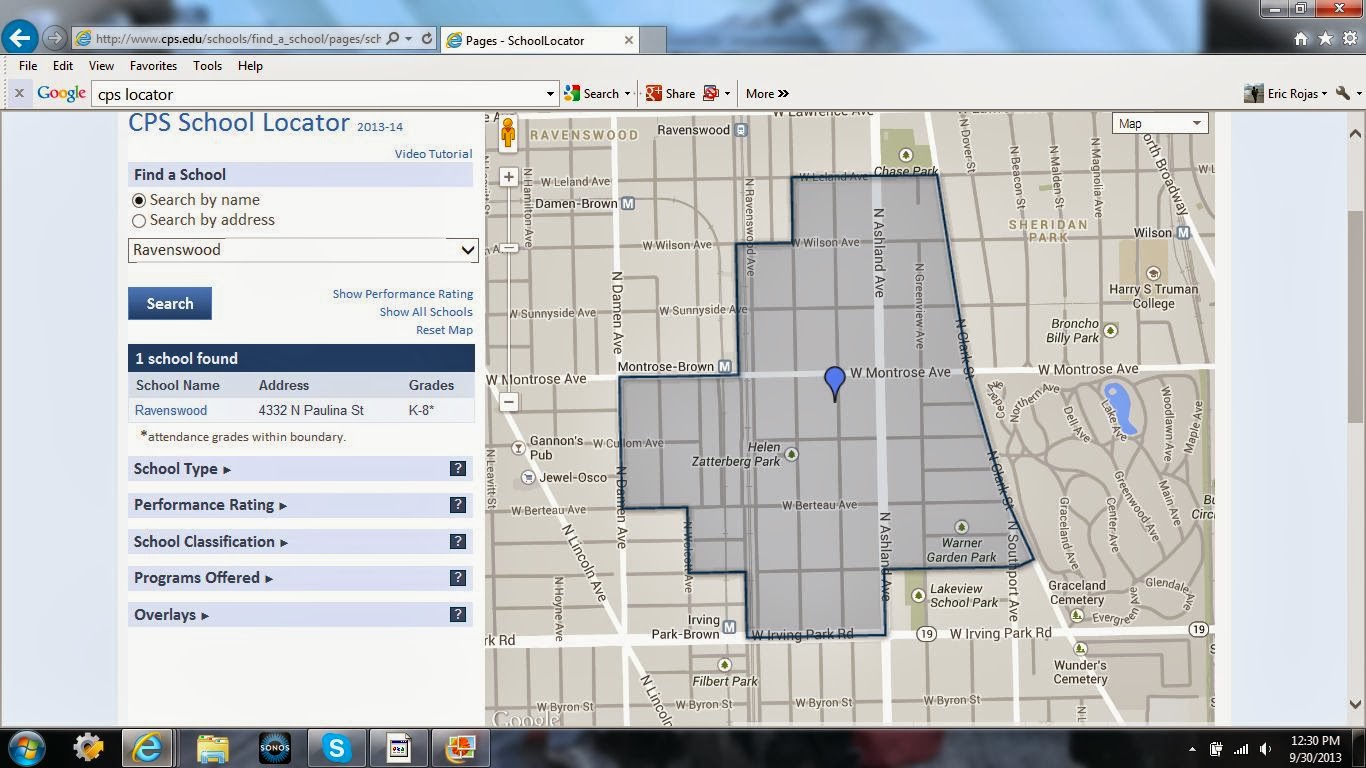Image resolution: width=1366 pixels, height=768 pixels.
Task: Click the blue Search button
Action: (170, 304)
